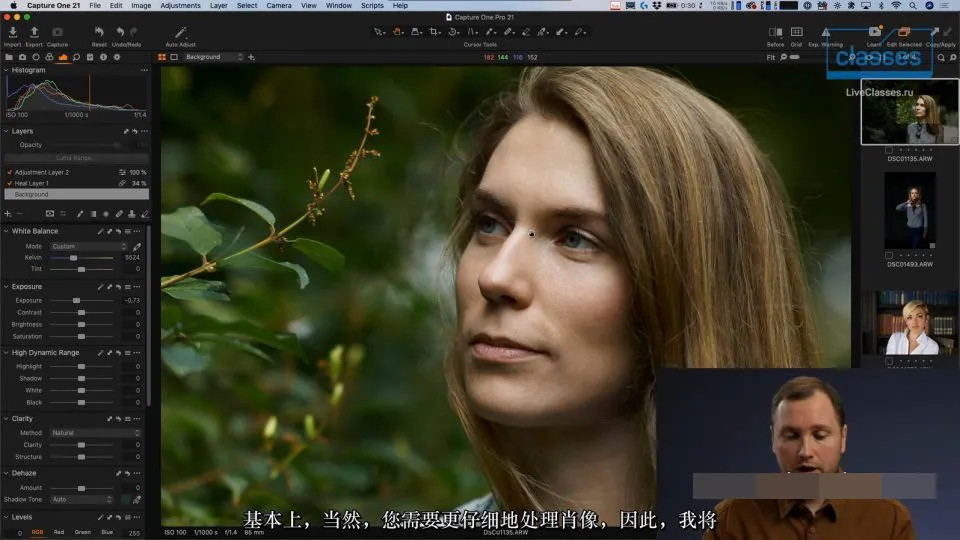This screenshot has height=540, width=960.
Task: Open Clarity Method Natural dropdown
Action: (x=96, y=433)
